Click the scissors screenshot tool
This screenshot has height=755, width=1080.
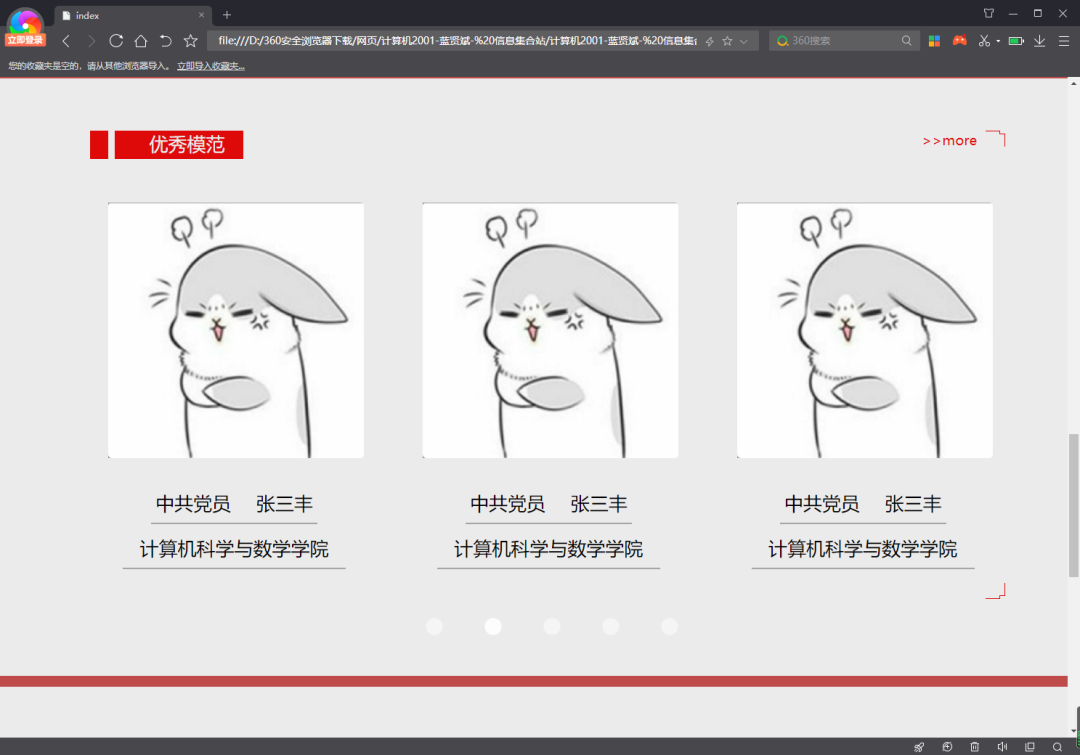(x=984, y=41)
